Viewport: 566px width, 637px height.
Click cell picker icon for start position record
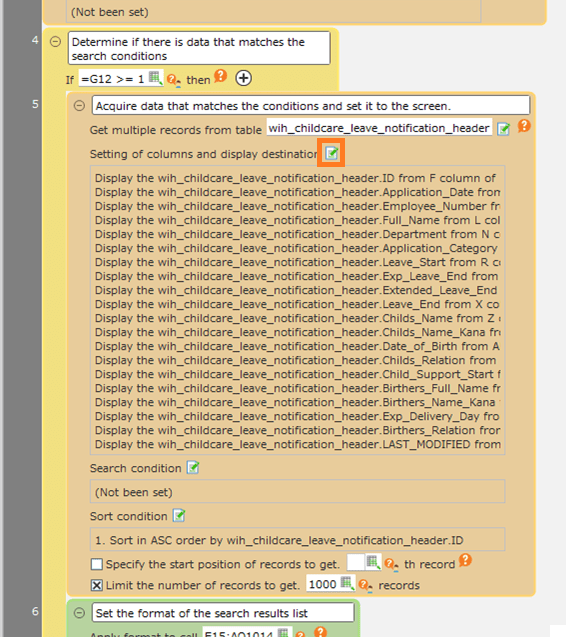coord(373,562)
